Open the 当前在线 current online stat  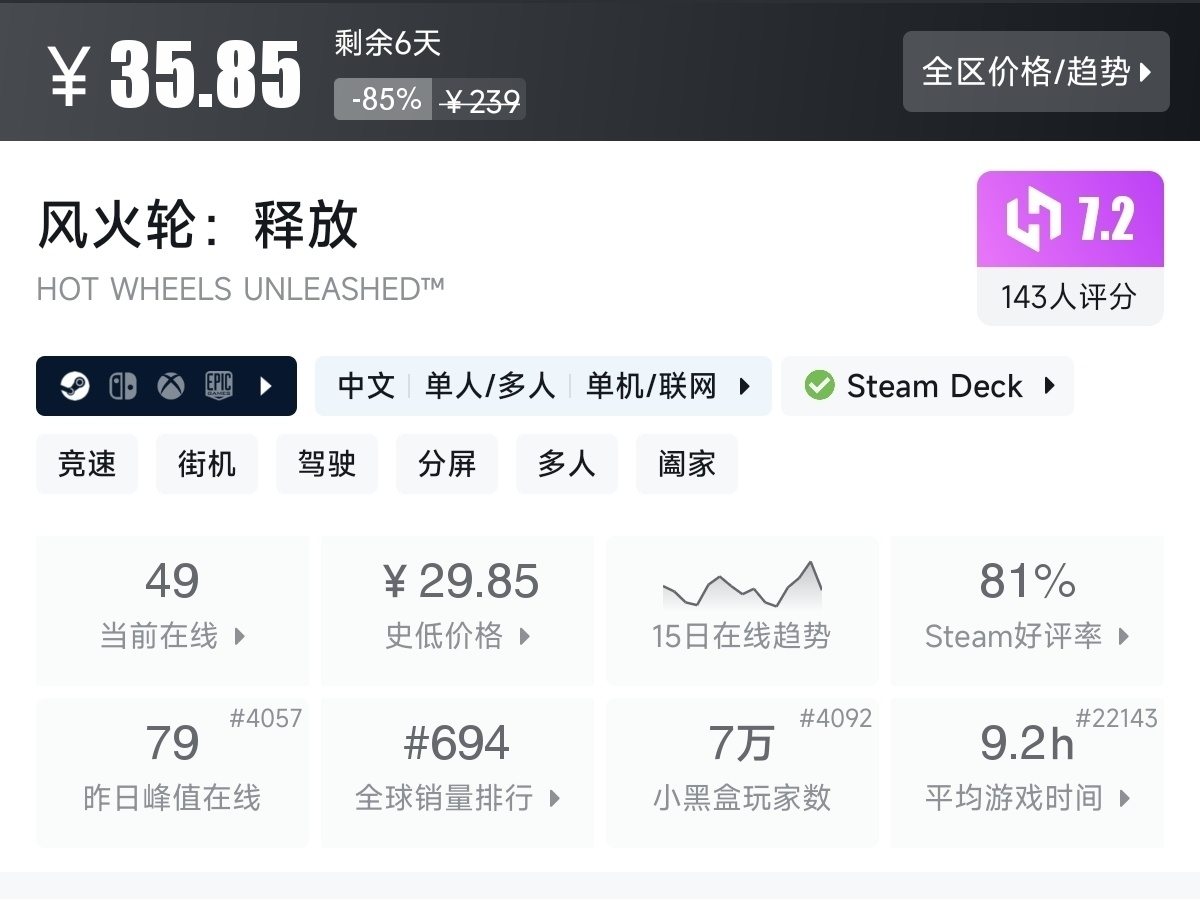pos(172,610)
